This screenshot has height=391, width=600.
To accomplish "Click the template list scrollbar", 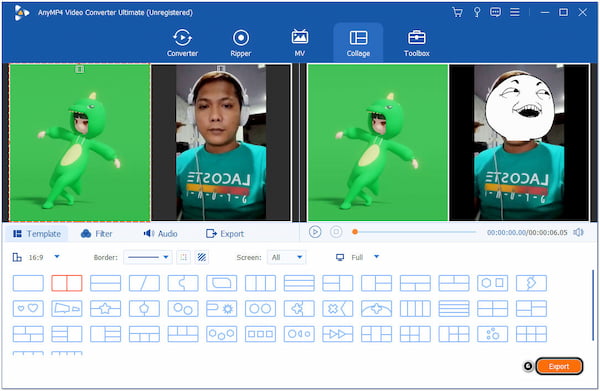I will [x=593, y=306].
